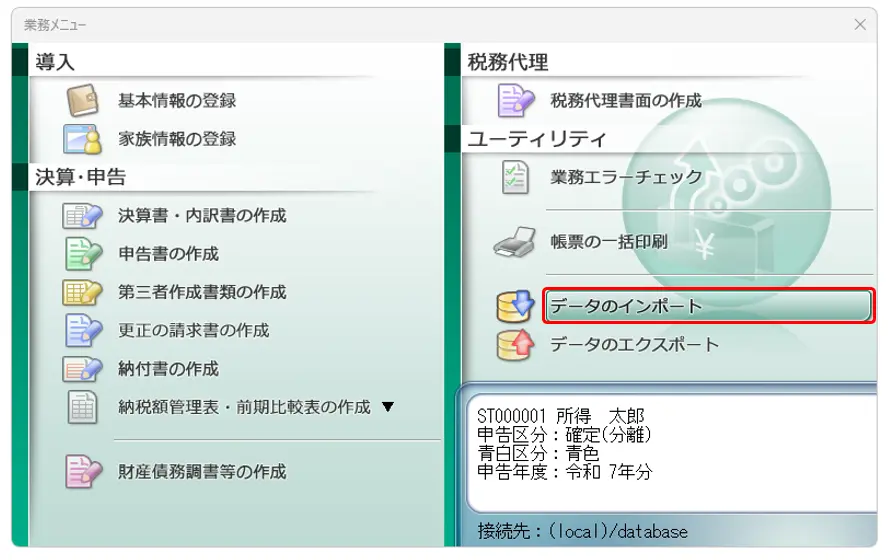Viewport: 896px width, 560px height.
Task: Click the 税務代理書面 pencil document icon
Action: (516, 101)
